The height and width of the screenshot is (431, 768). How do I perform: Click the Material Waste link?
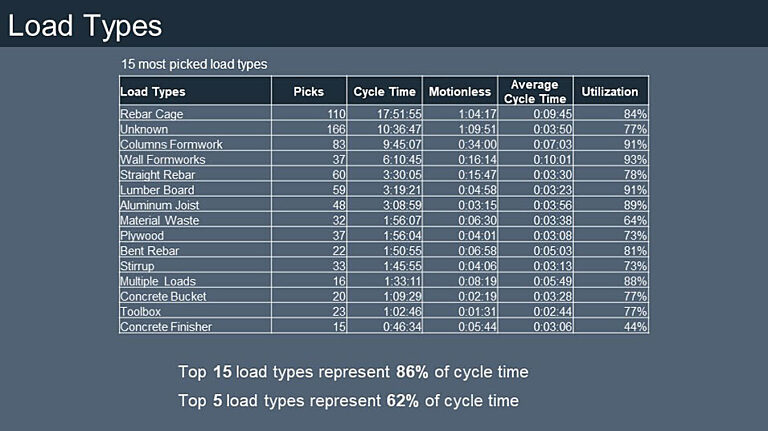(159, 220)
